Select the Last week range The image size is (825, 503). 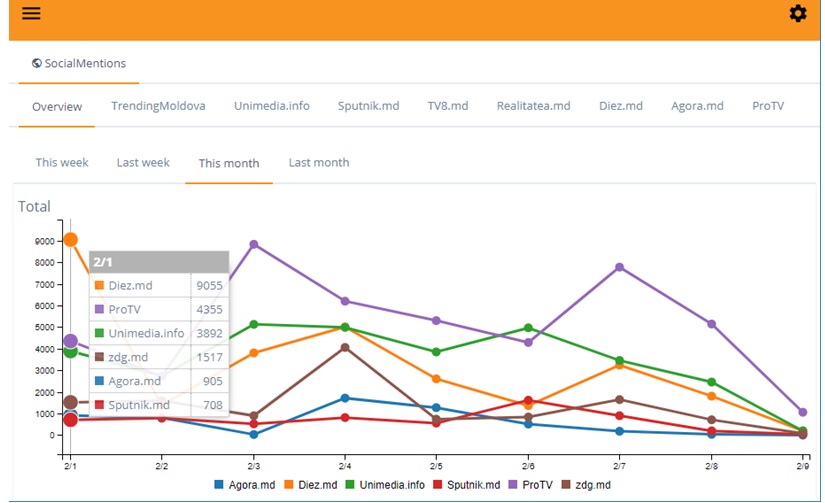[143, 163]
